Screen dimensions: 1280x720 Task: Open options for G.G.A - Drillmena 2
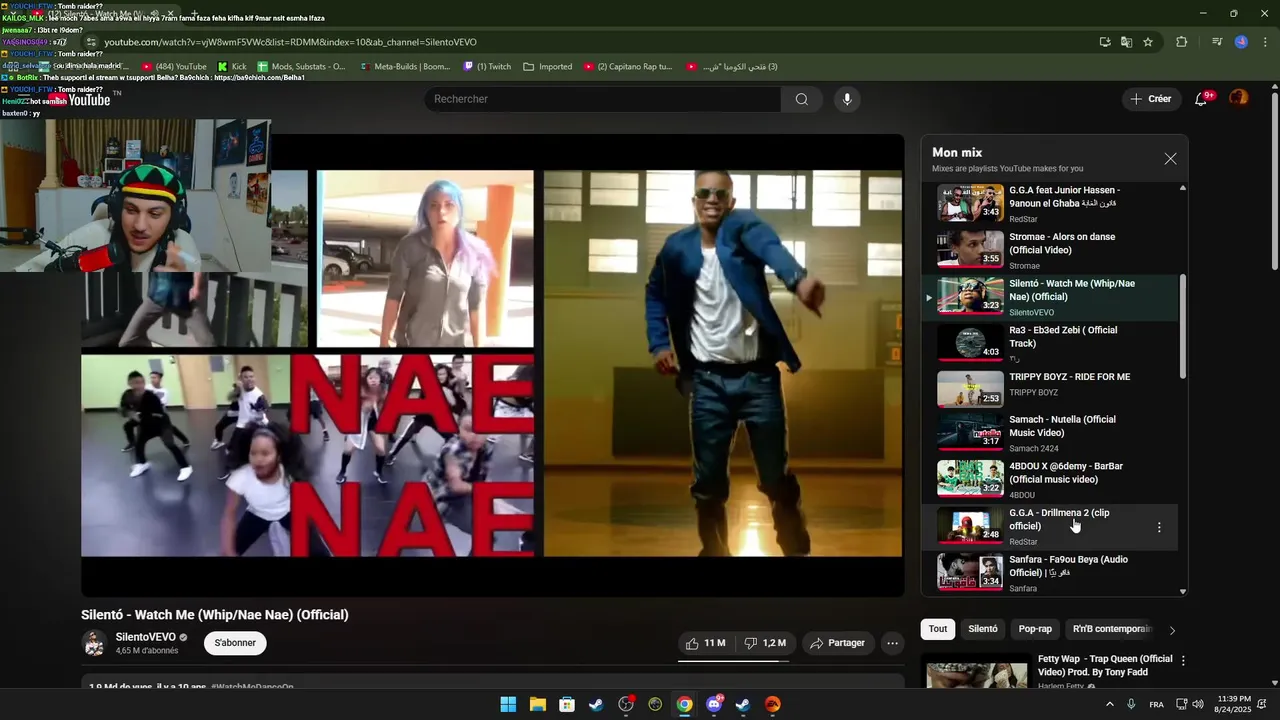[1159, 527]
